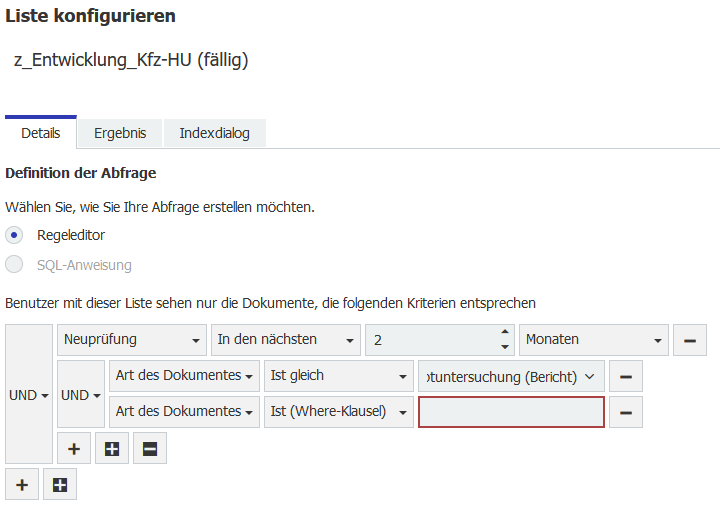Choose the SQL-Anweisung radio option
720x507 pixels.
(15, 265)
